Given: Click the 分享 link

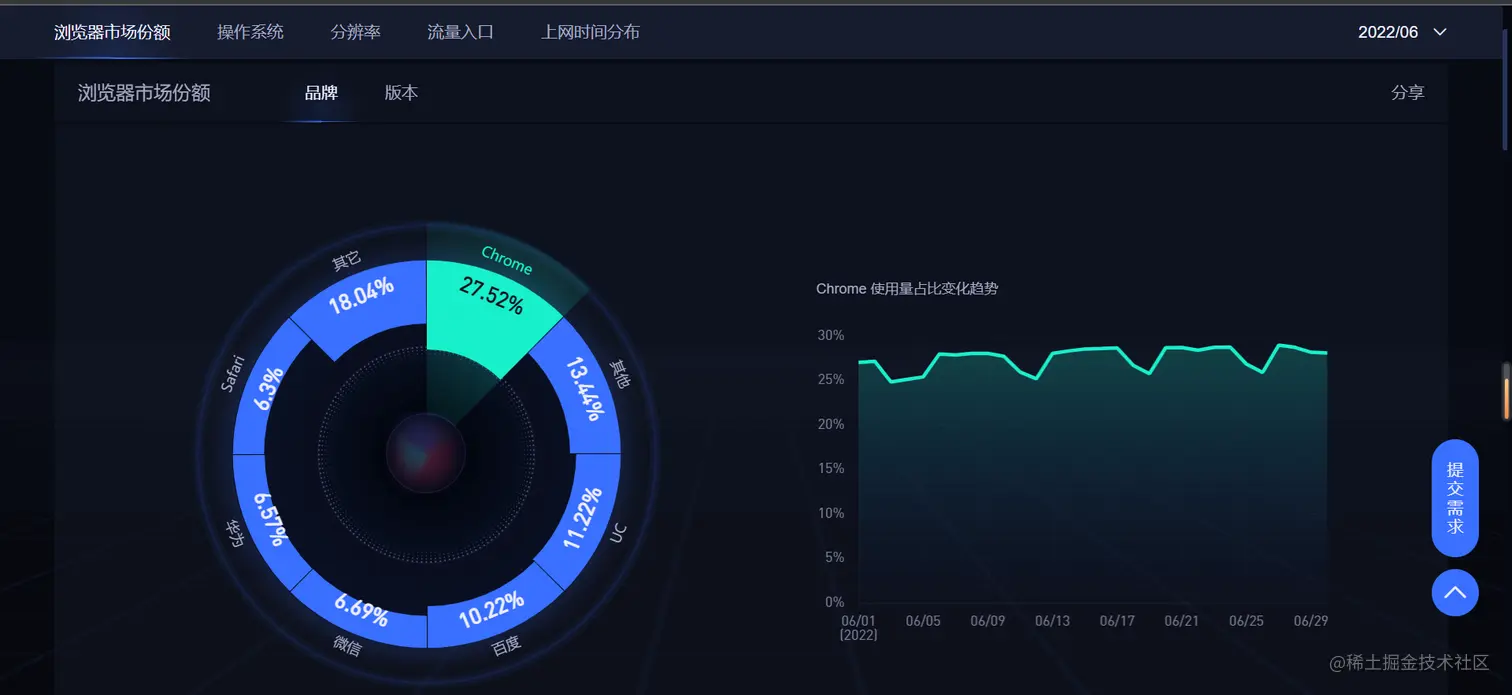Looking at the screenshot, I should tap(1407, 93).
